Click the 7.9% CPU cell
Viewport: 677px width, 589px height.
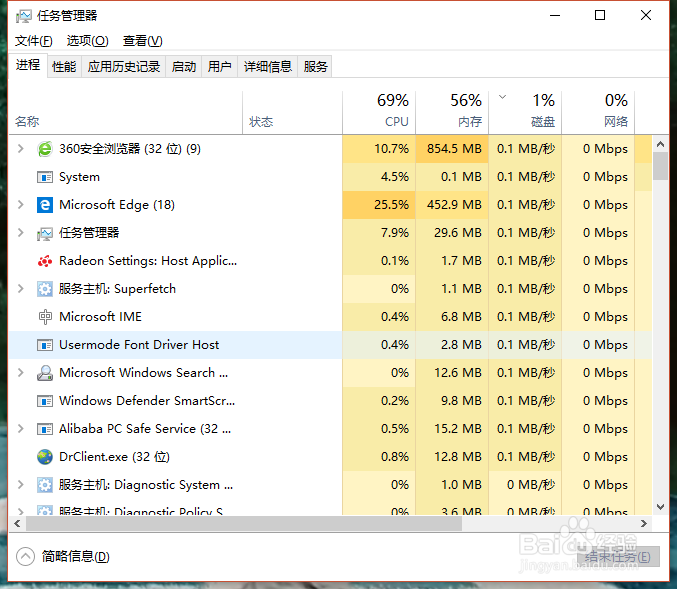379,233
